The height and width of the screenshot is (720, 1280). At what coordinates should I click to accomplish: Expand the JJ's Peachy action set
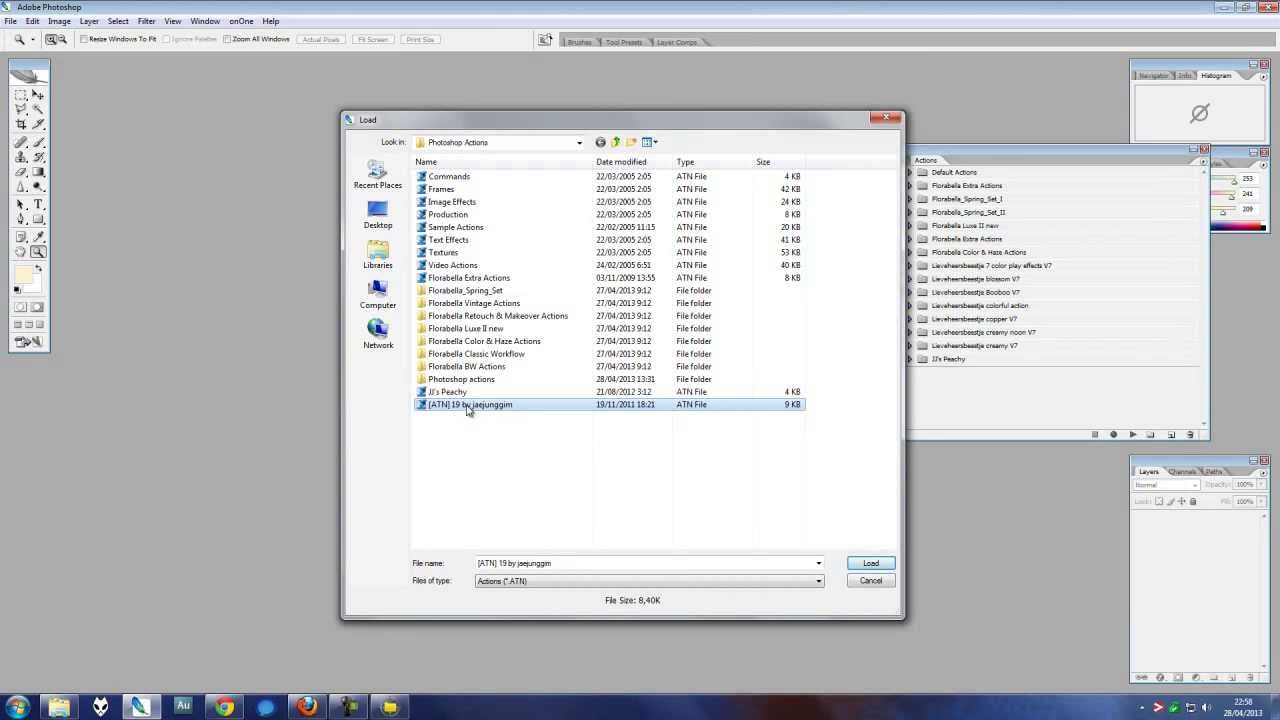pos(910,359)
